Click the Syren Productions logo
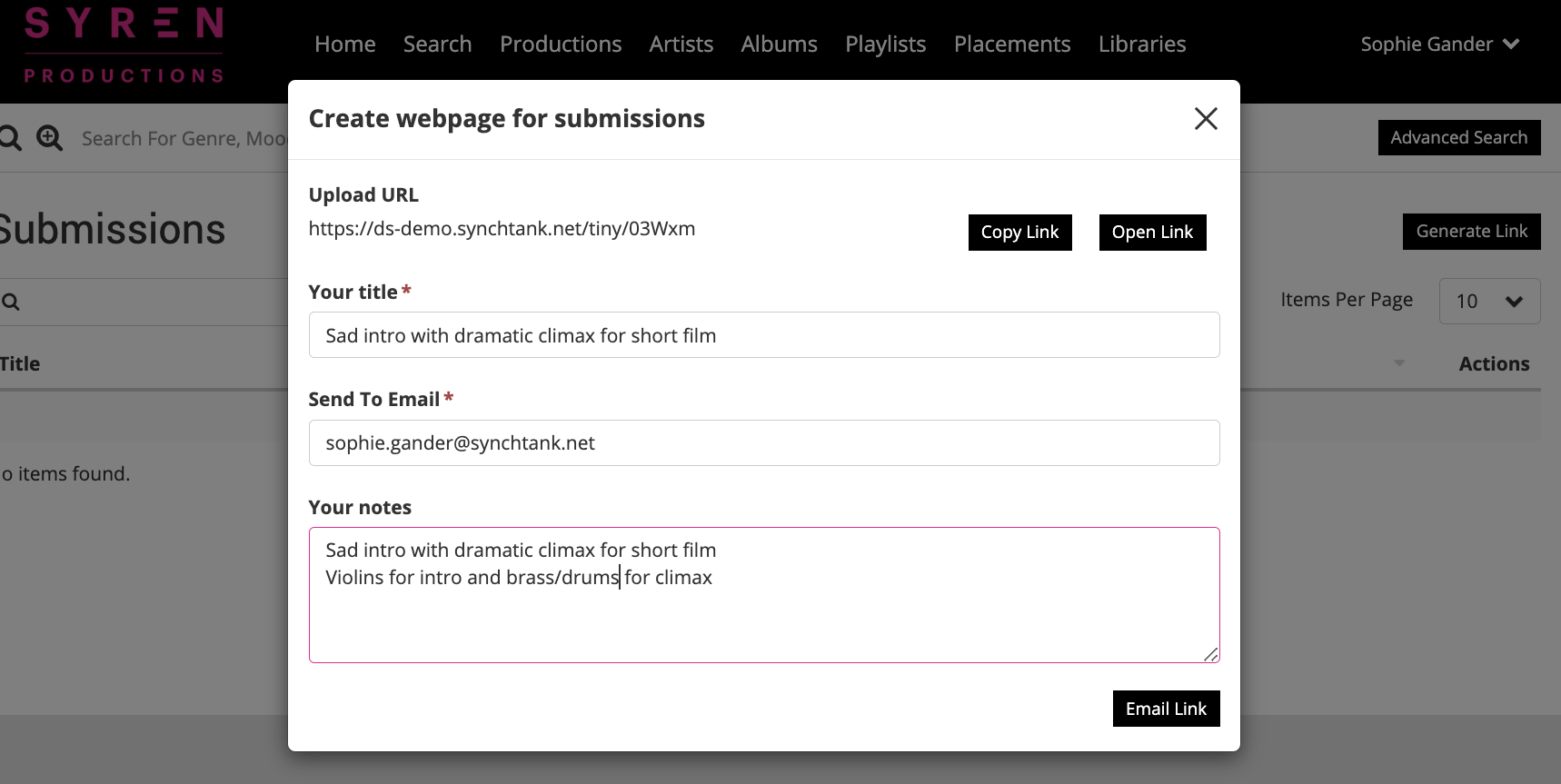 click(x=124, y=45)
